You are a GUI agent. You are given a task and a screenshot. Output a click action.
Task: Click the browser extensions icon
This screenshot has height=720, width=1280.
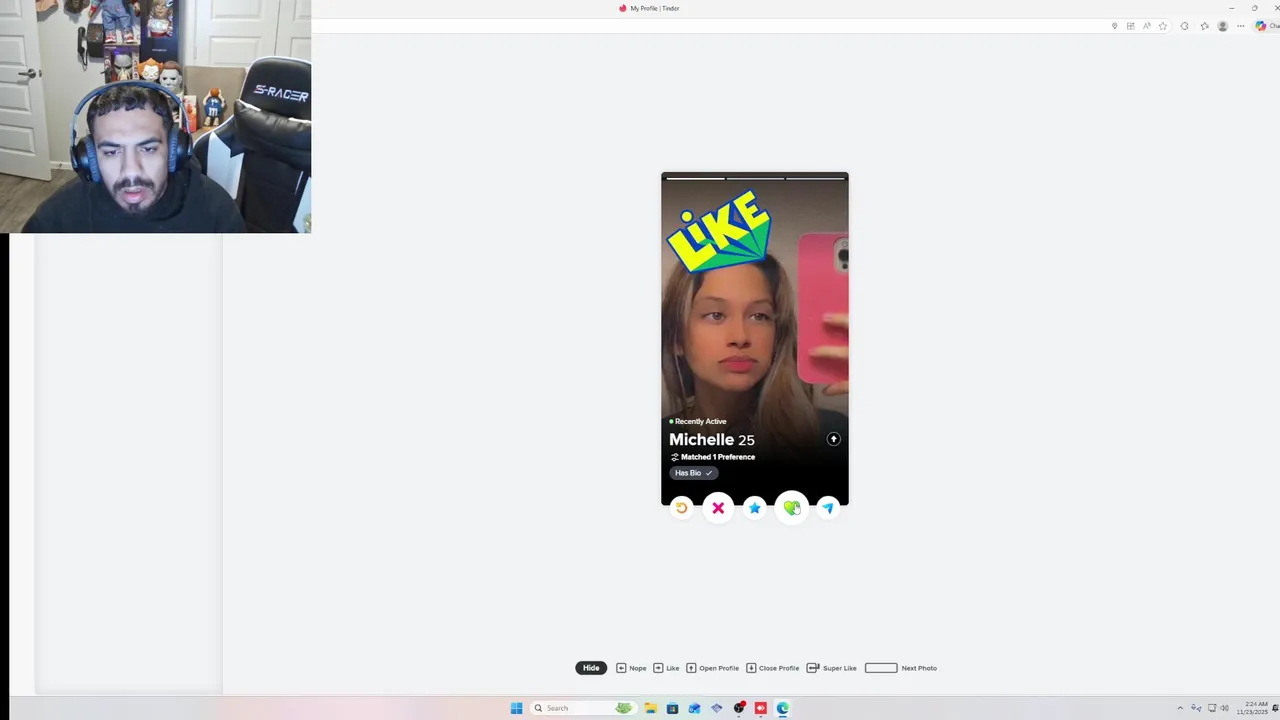(x=1184, y=26)
